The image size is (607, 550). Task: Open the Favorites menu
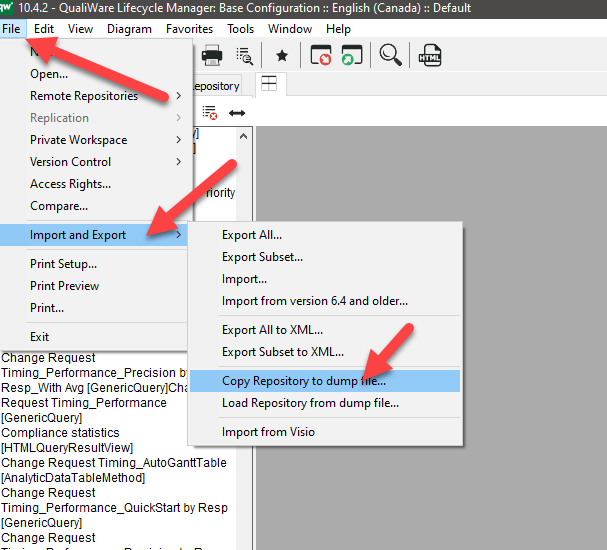tap(189, 29)
